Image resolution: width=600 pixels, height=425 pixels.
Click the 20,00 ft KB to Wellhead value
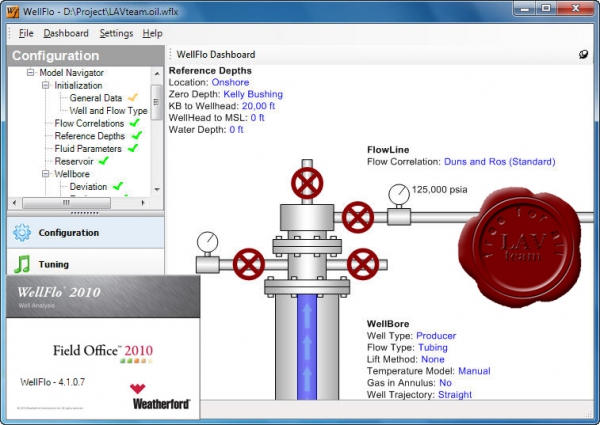click(258, 106)
